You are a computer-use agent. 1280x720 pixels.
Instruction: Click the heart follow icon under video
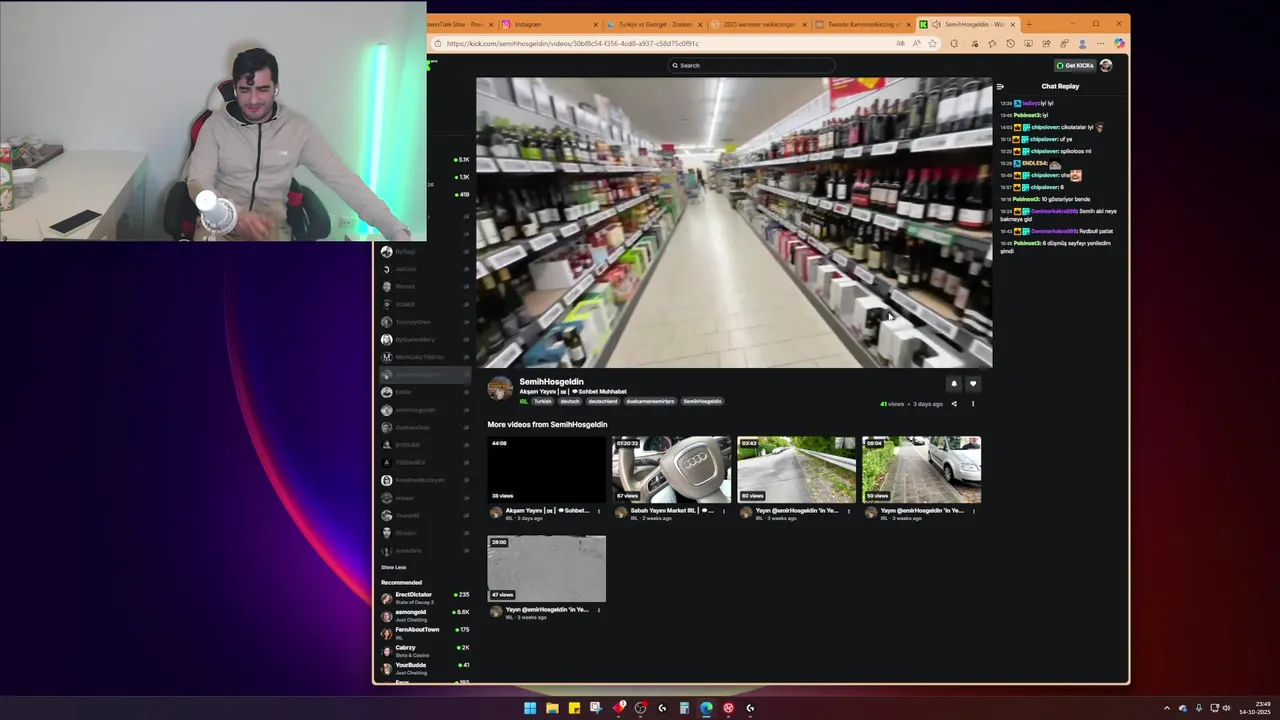pyautogui.click(x=973, y=383)
